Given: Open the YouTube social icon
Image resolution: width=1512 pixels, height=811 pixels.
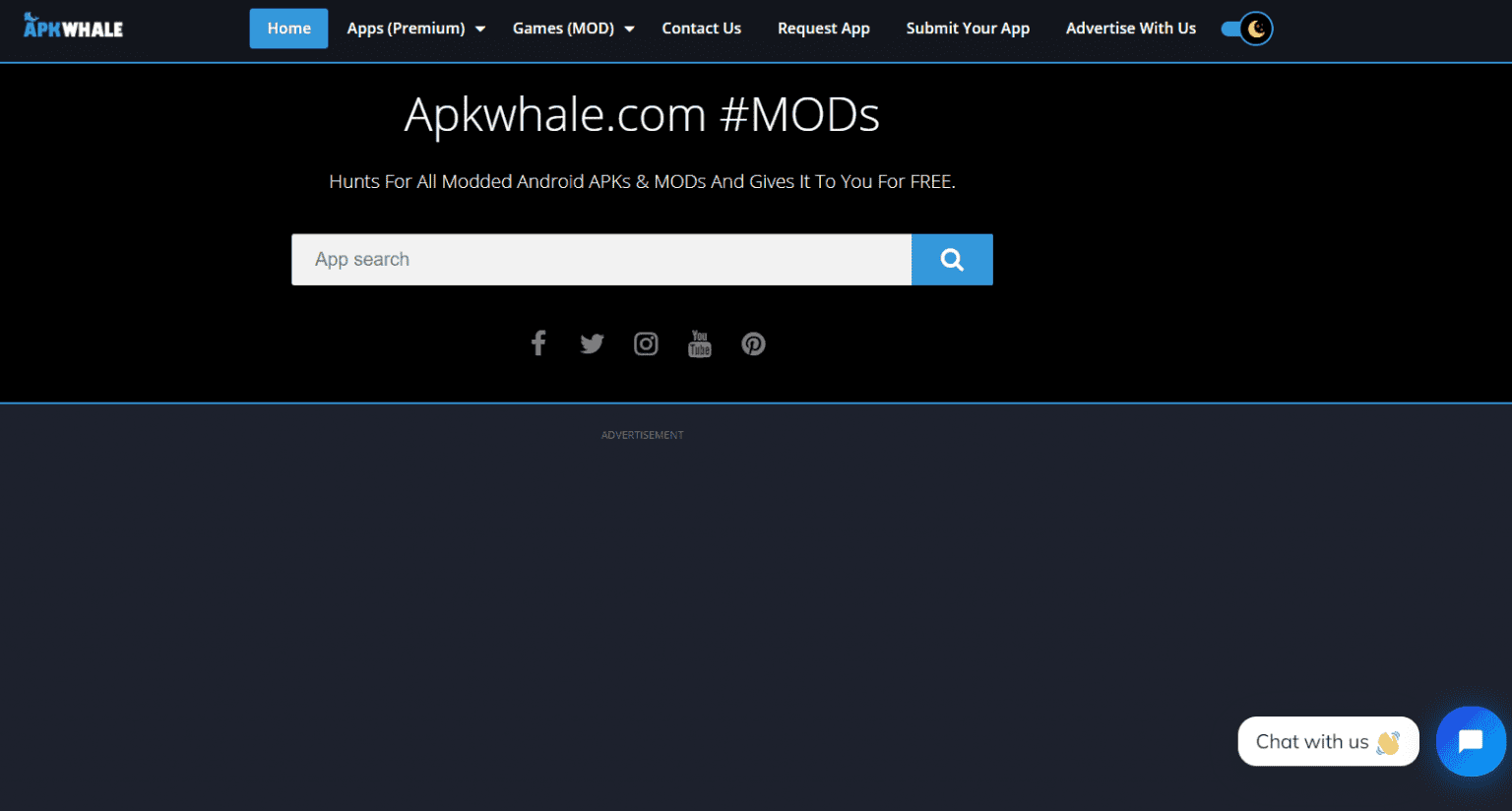Looking at the screenshot, I should click(700, 343).
